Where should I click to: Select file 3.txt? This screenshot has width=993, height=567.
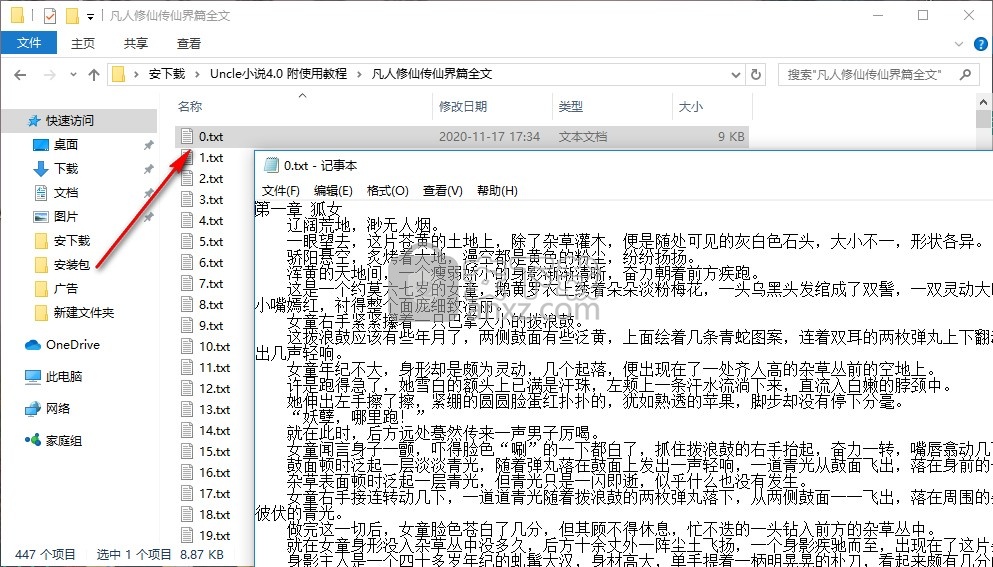click(211, 200)
